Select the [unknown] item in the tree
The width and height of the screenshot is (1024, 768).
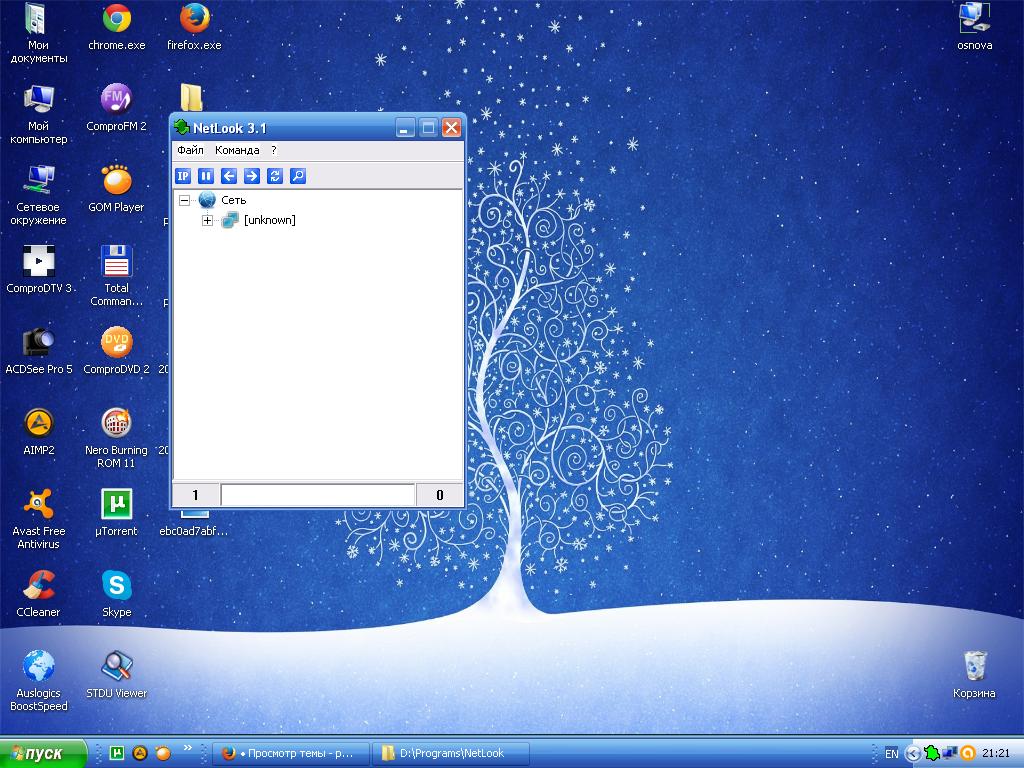tap(269, 220)
